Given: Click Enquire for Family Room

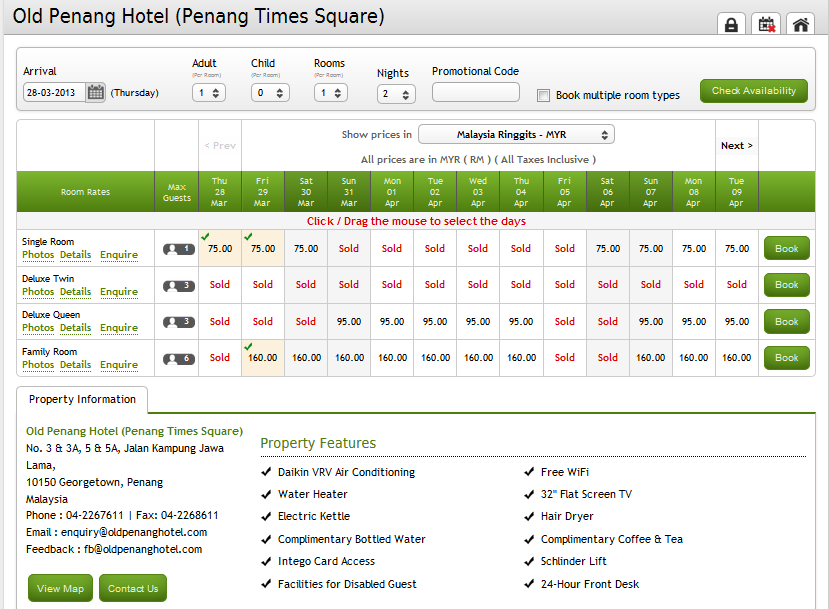Looking at the screenshot, I should point(119,365).
